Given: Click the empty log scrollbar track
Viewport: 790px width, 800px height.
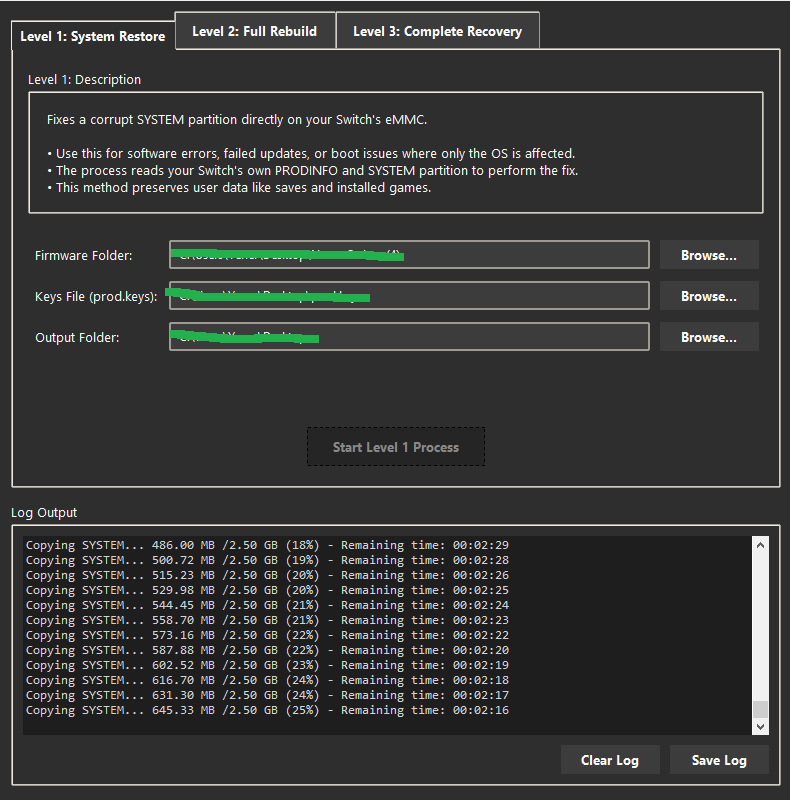Looking at the screenshot, I should pos(760,620).
